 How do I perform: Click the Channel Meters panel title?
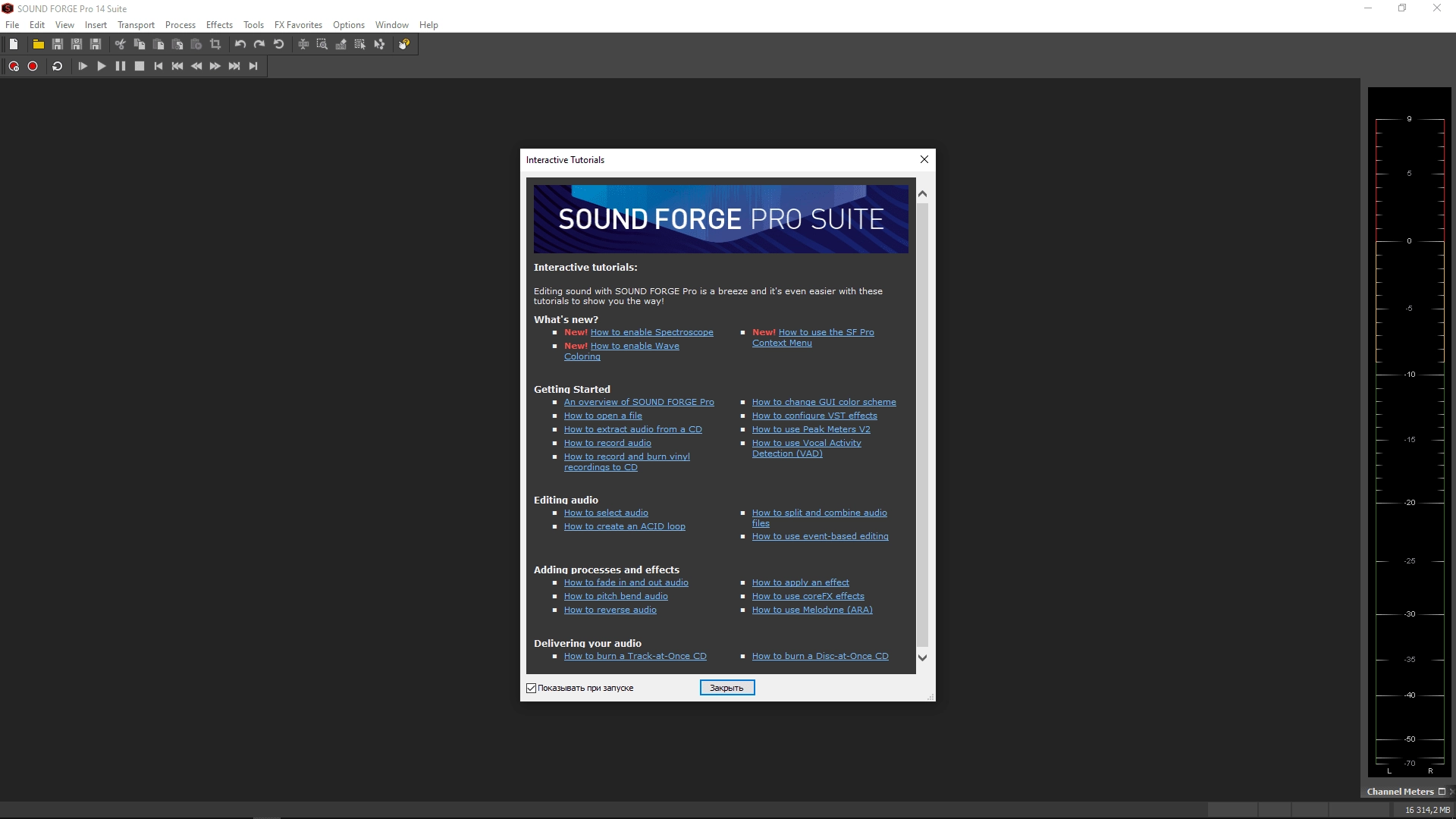coord(1400,791)
